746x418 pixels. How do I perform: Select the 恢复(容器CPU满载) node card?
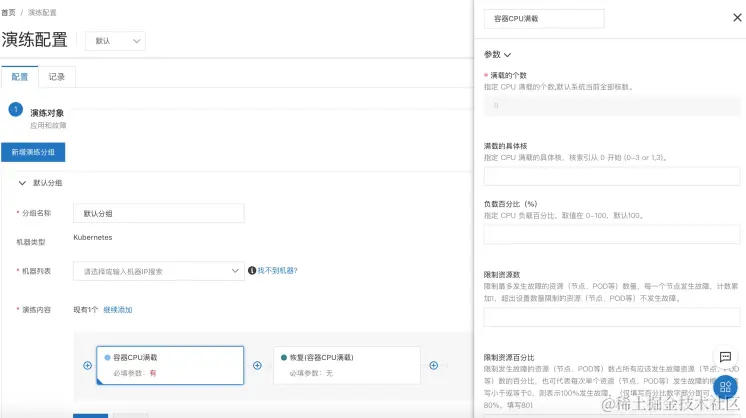tap(347, 365)
